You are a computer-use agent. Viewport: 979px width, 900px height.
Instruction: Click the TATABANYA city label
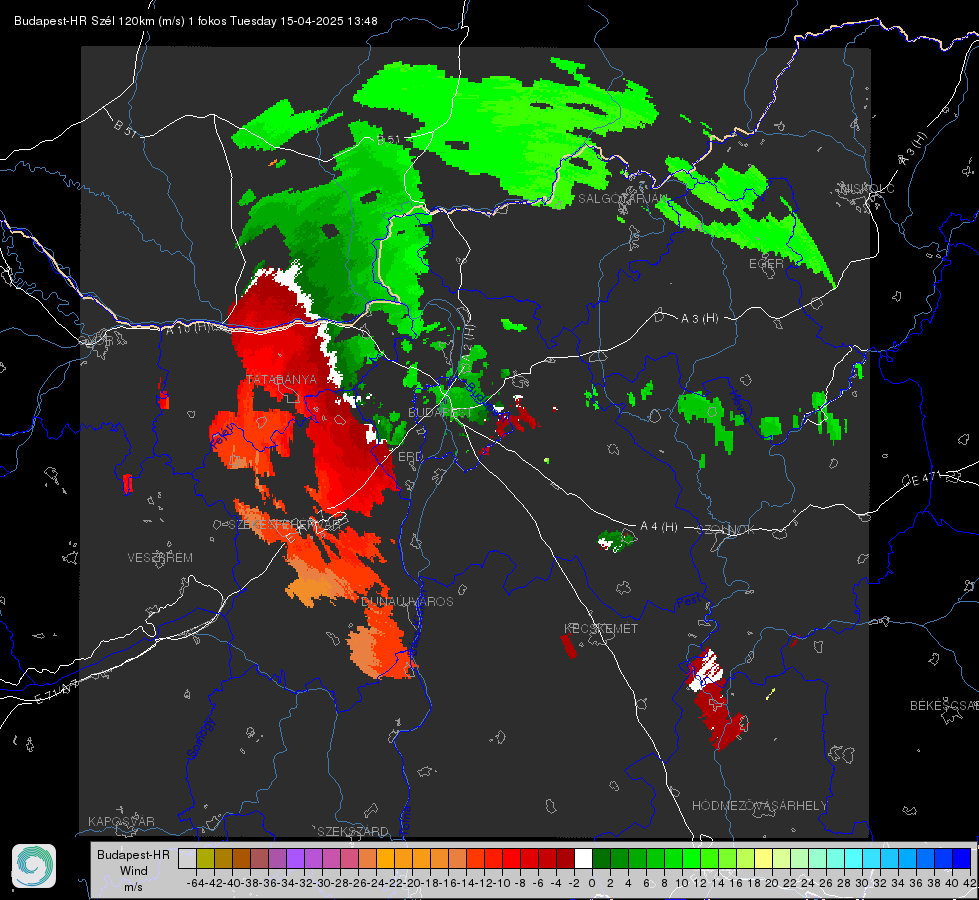coord(282,380)
